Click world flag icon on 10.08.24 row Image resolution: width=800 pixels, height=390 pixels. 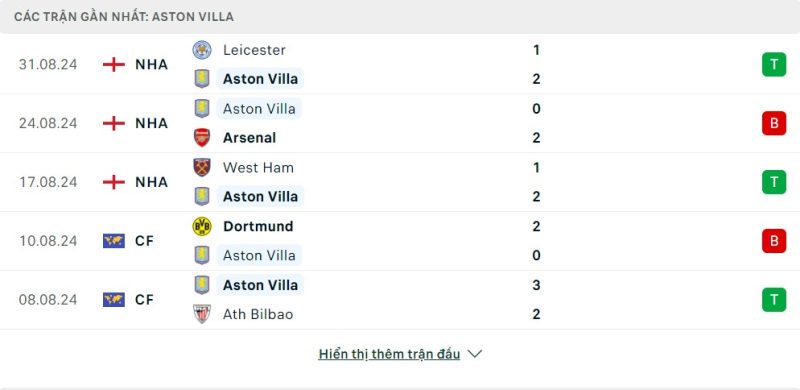114,241
